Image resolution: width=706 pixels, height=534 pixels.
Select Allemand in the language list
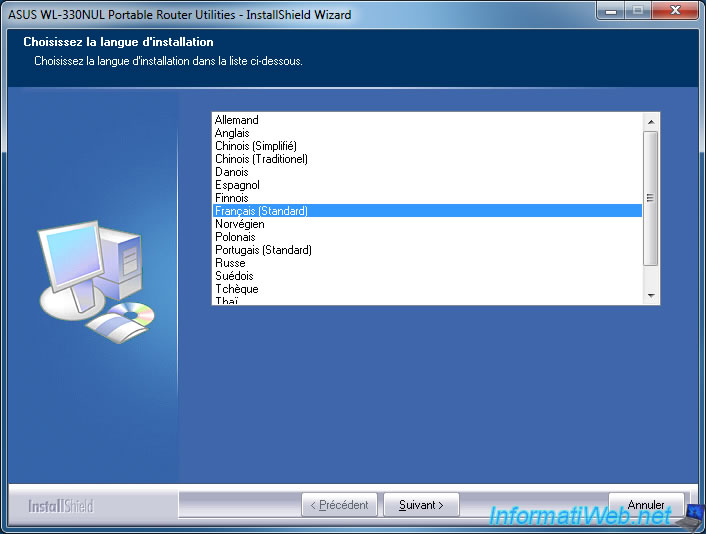pyautogui.click(x=427, y=120)
